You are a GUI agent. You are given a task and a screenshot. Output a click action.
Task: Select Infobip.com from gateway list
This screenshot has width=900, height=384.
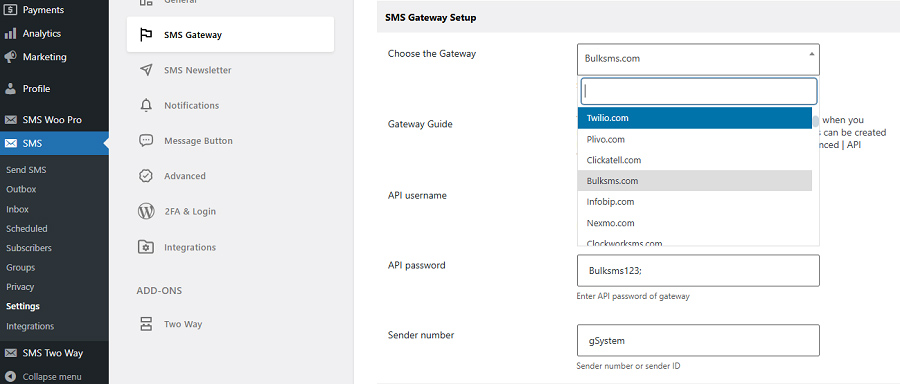pyautogui.click(x=695, y=202)
